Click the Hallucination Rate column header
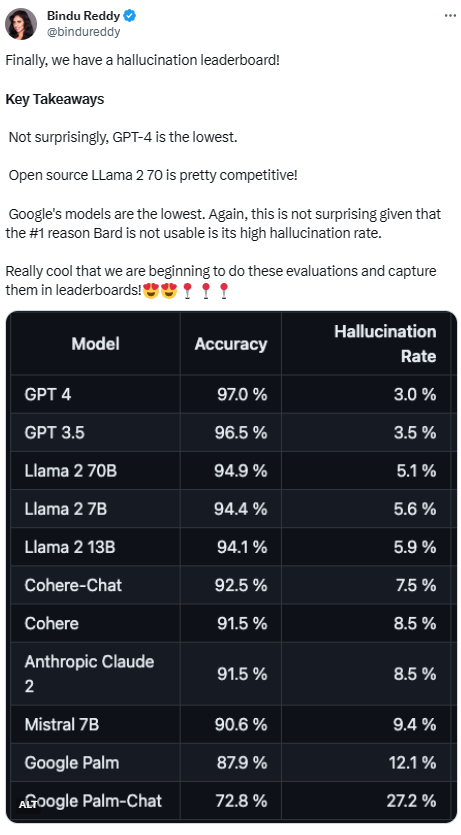 [x=385, y=343]
